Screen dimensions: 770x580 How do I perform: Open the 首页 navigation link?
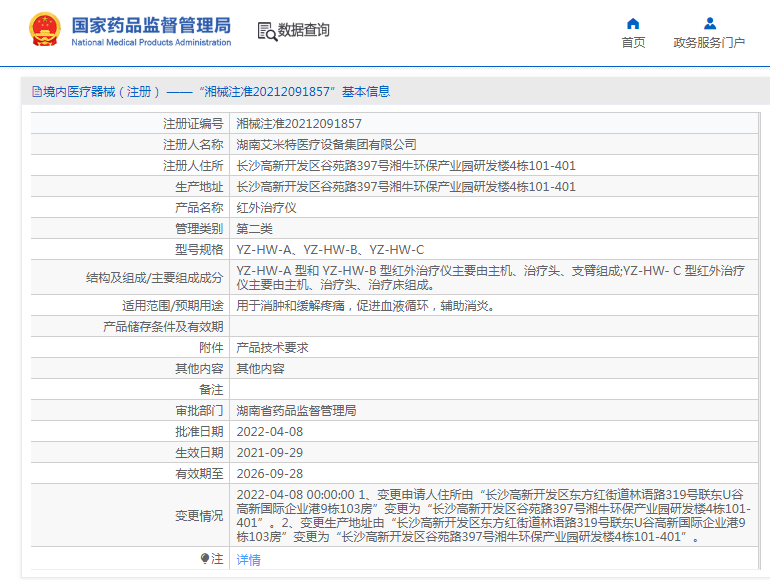click(x=633, y=43)
